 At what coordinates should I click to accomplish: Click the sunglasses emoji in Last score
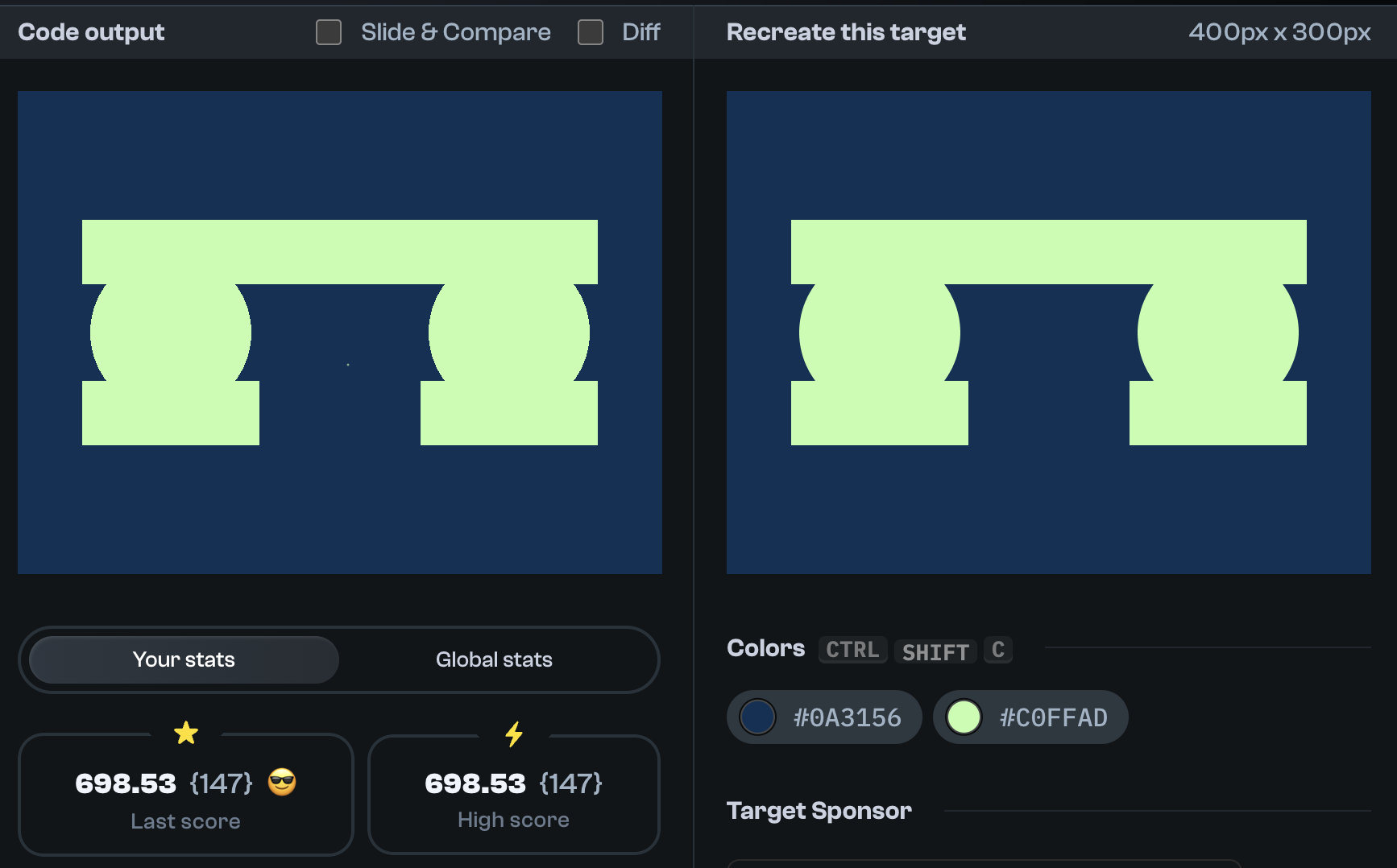[282, 782]
